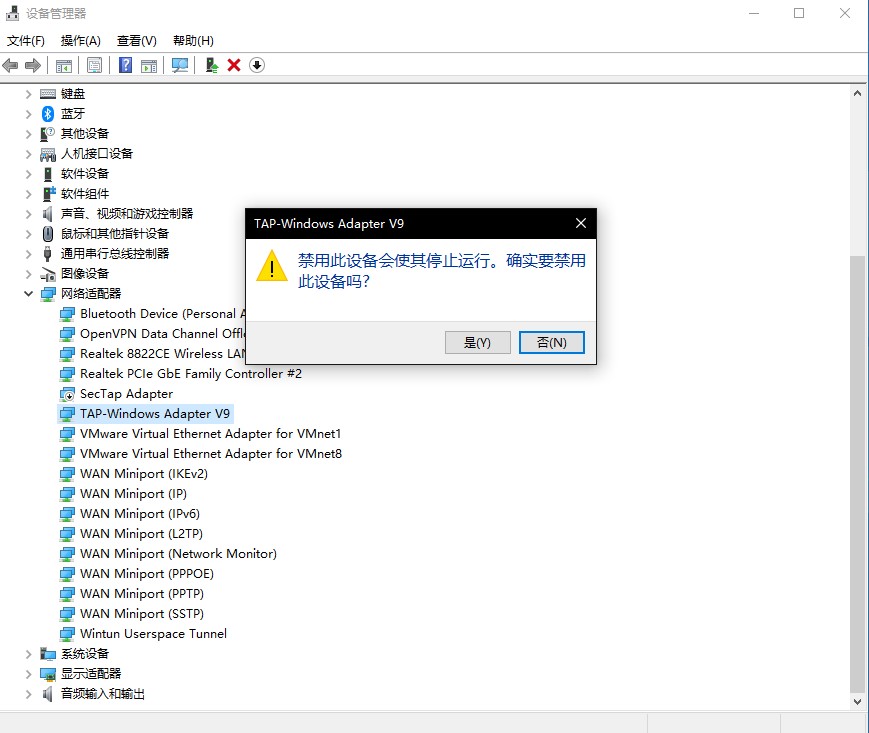This screenshot has width=869, height=733.
Task: Confirm disabling with 是(Y) button
Action: (477, 342)
